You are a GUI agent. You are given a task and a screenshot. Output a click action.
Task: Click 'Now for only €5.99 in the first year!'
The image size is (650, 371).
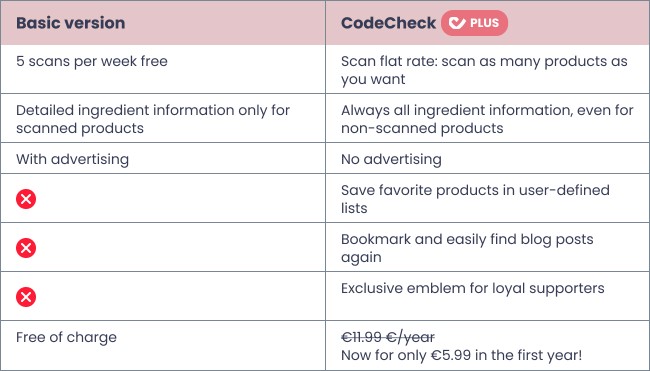point(461,355)
